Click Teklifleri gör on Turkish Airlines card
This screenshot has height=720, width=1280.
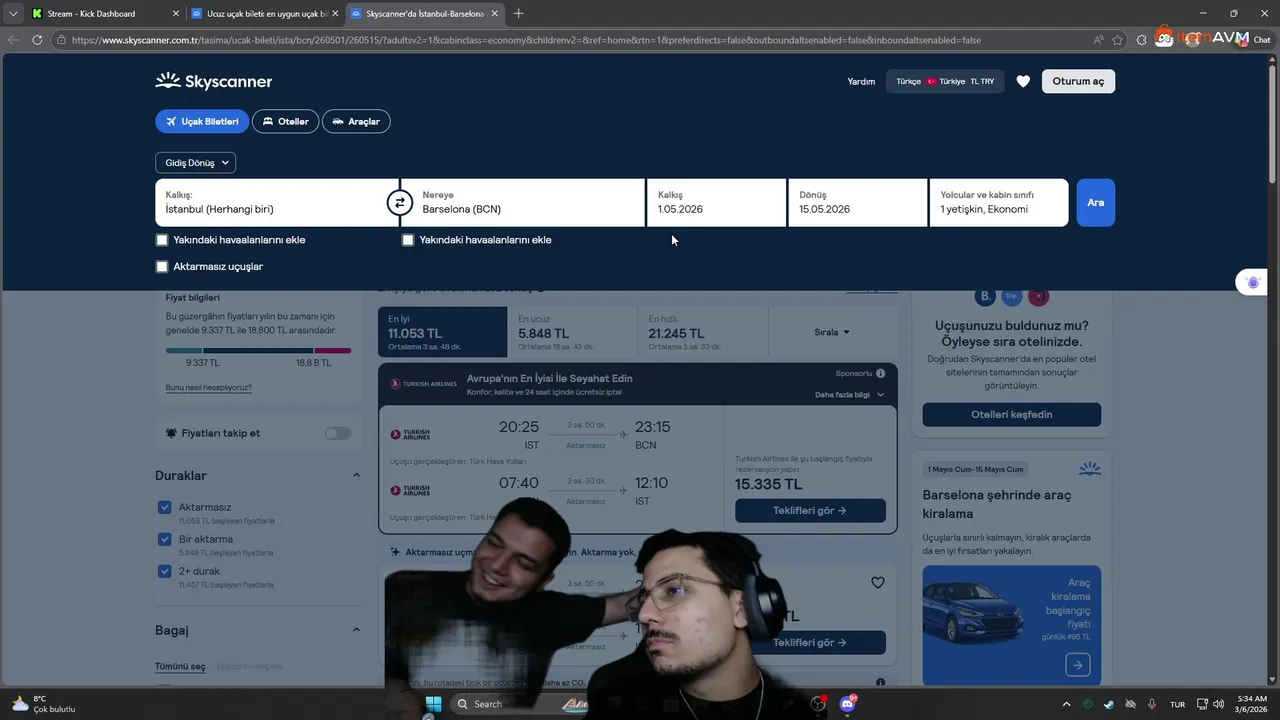click(x=810, y=510)
